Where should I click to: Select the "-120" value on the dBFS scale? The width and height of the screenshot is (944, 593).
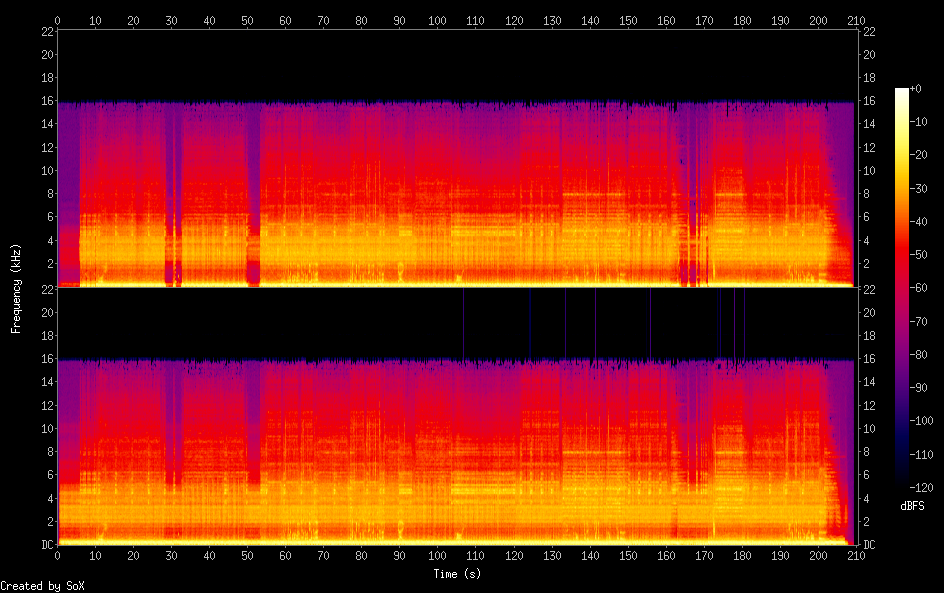(921, 488)
